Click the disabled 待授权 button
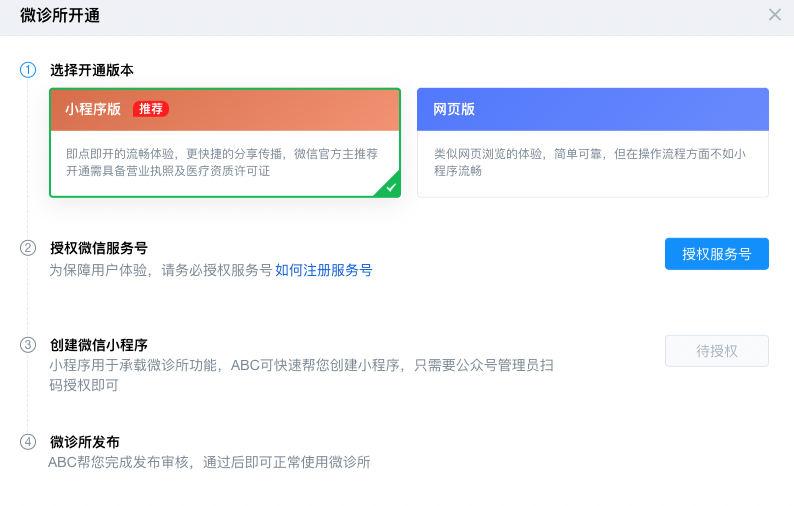The height and width of the screenshot is (506, 794). pyautogui.click(x=716, y=351)
